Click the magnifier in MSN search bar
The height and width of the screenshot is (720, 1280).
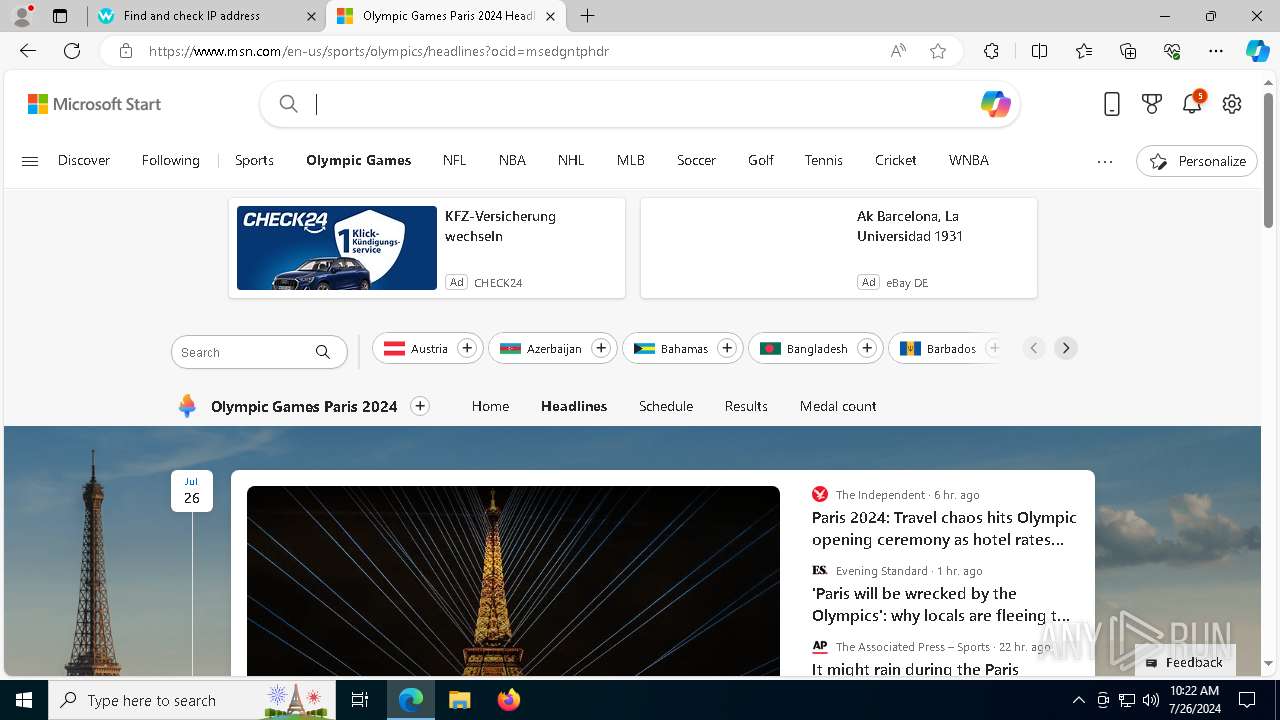pyautogui.click(x=288, y=104)
